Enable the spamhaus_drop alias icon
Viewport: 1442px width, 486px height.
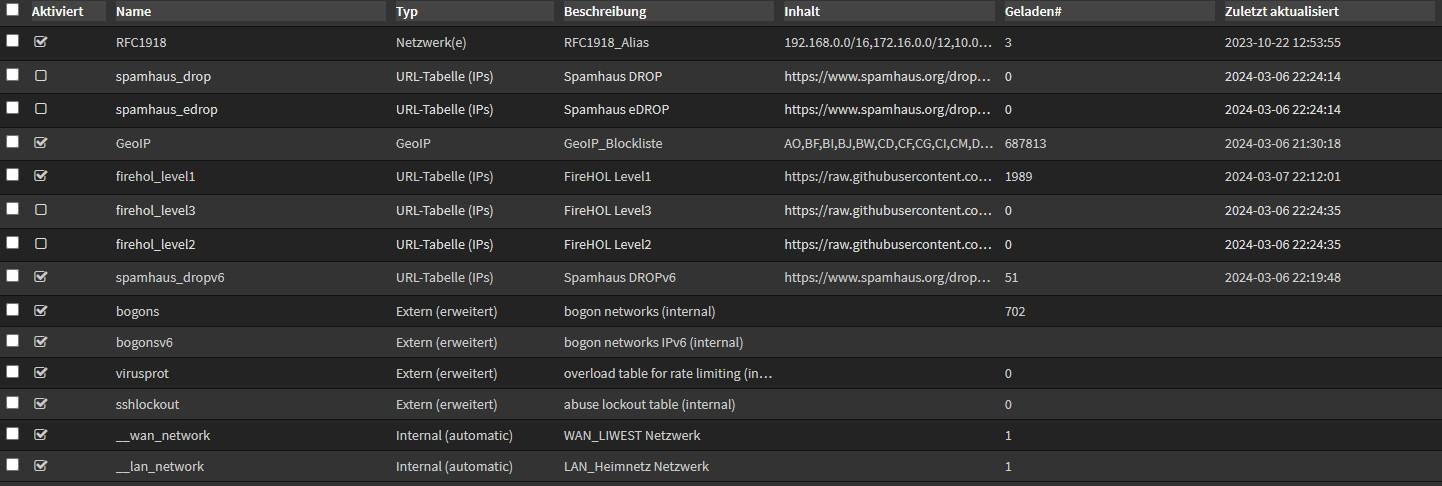pyautogui.click(x=41, y=76)
